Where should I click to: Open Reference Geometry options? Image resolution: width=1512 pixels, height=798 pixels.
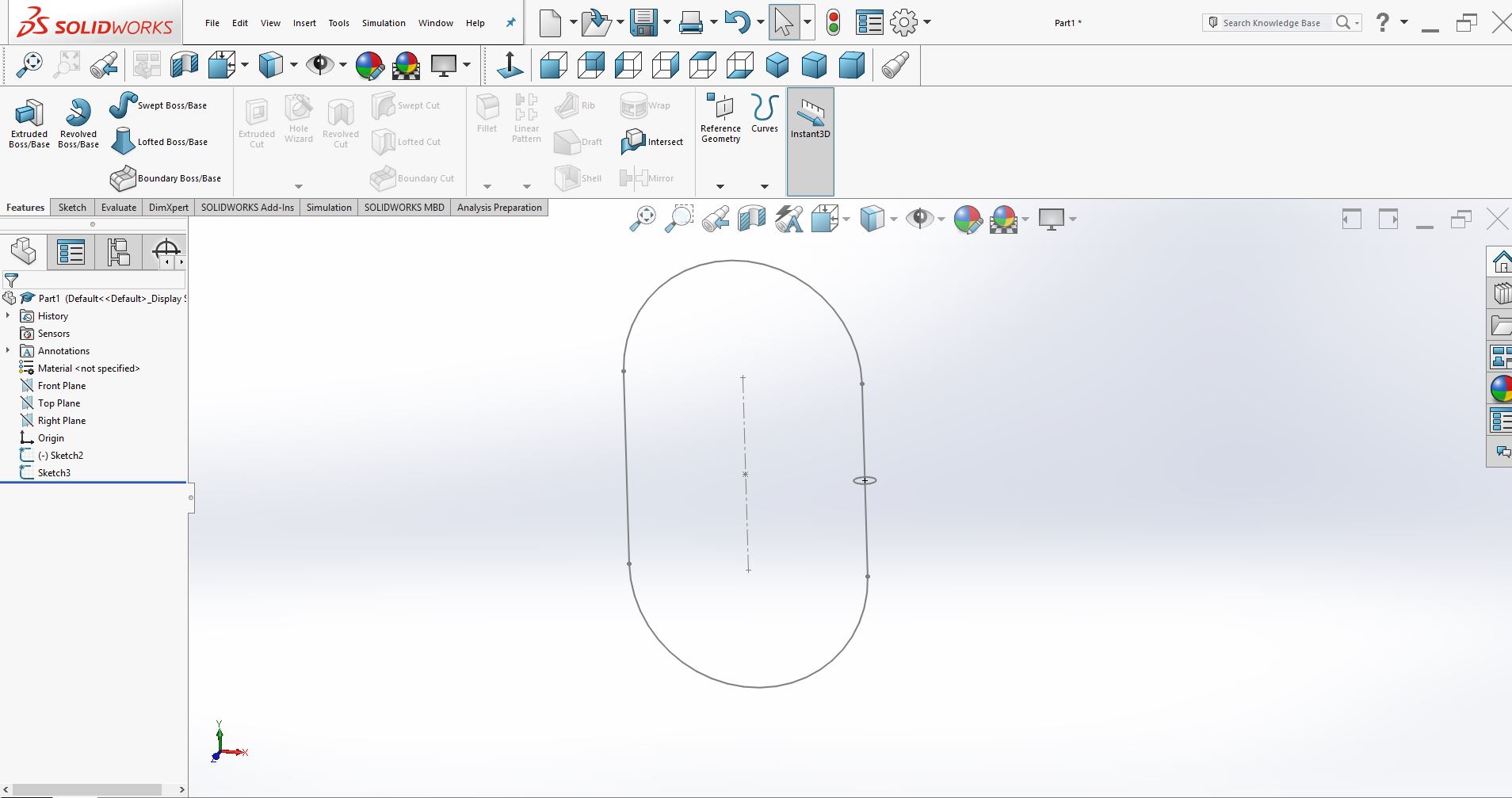[x=720, y=119]
